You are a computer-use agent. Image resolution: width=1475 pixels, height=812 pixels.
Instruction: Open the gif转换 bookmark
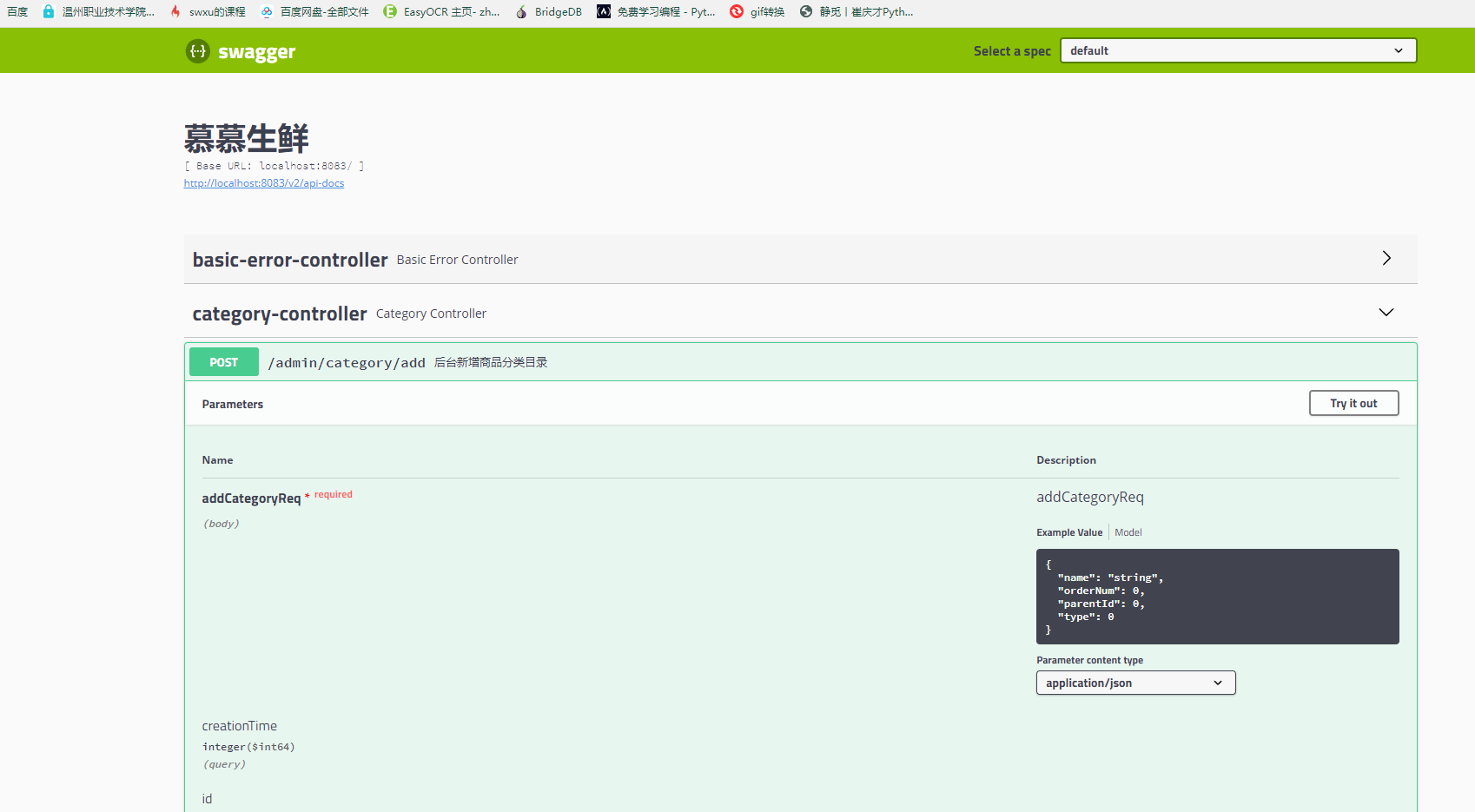(757, 11)
